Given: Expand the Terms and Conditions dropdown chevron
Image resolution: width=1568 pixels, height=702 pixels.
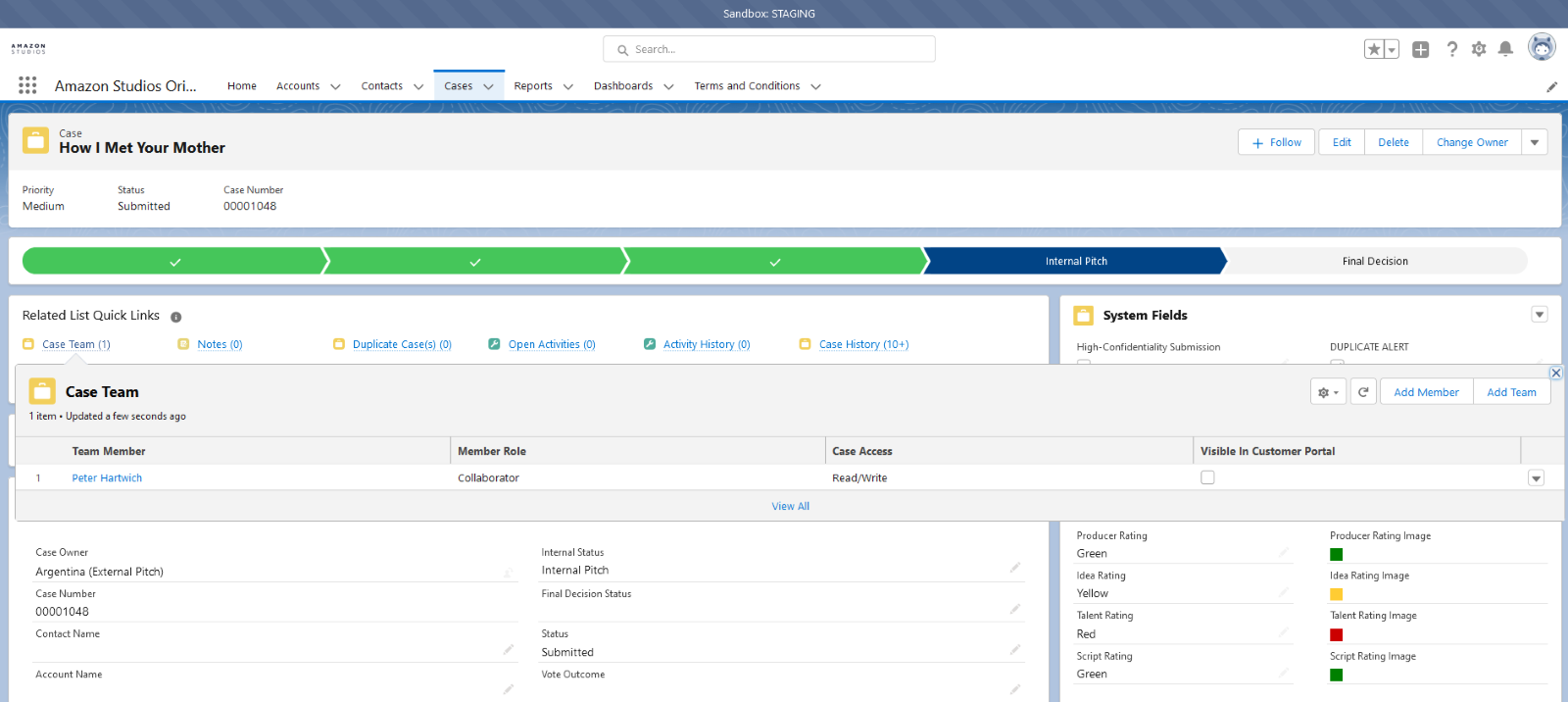Looking at the screenshot, I should point(815,86).
